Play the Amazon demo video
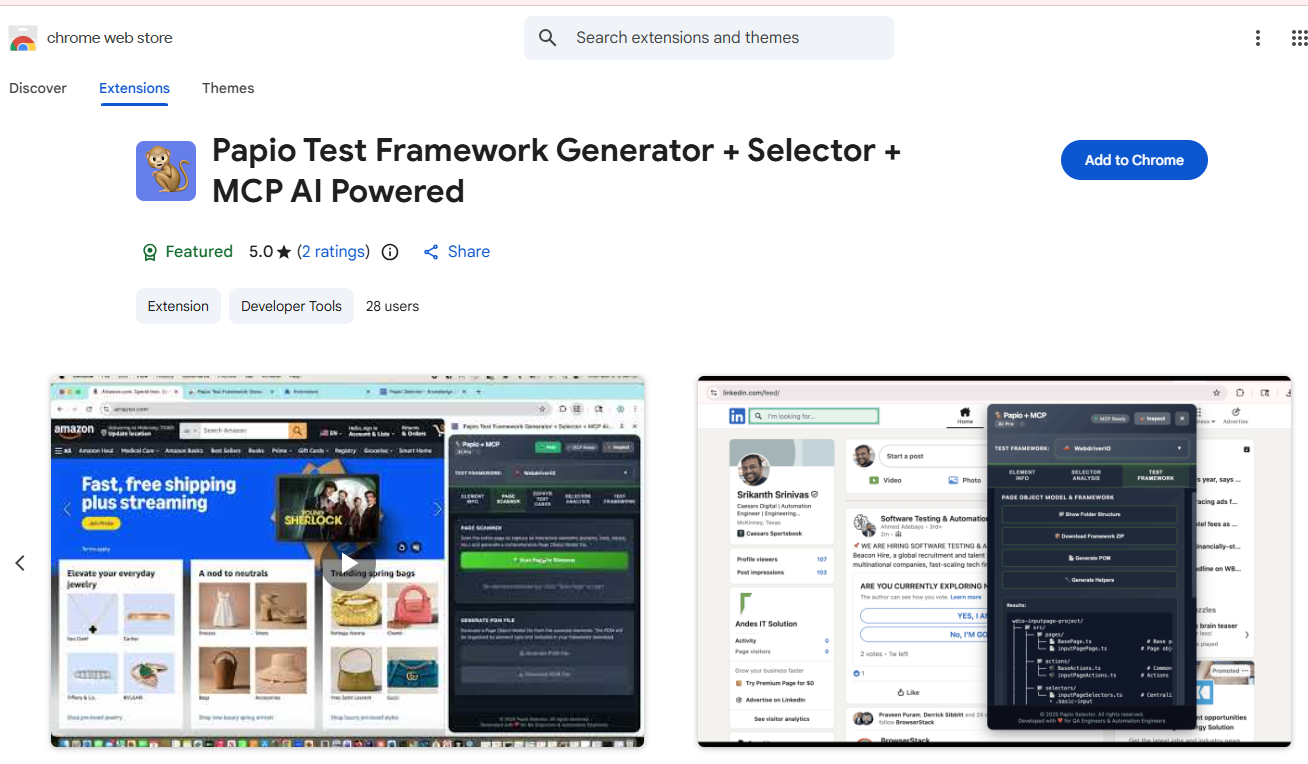The height and width of the screenshot is (764, 1308). tap(348, 562)
